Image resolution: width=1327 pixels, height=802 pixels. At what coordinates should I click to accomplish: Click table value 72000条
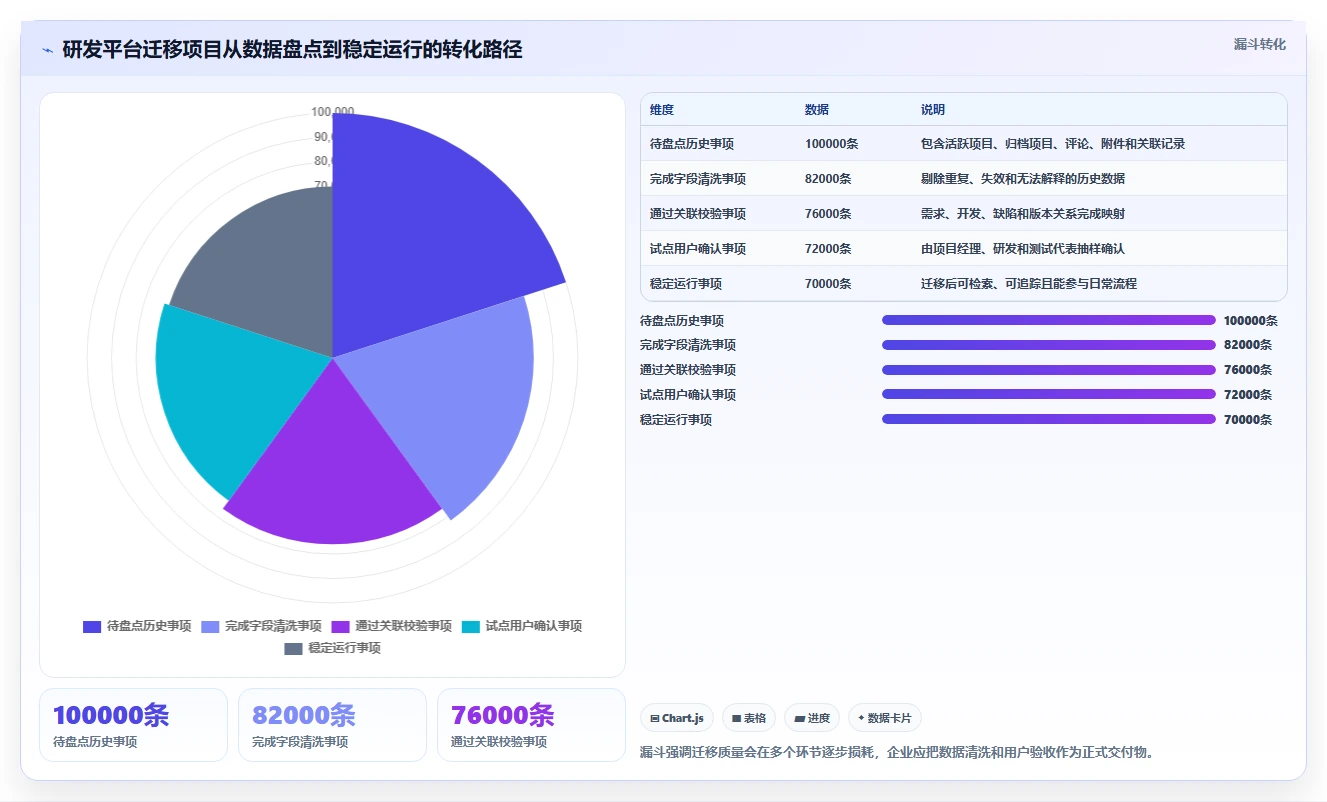[828, 249]
